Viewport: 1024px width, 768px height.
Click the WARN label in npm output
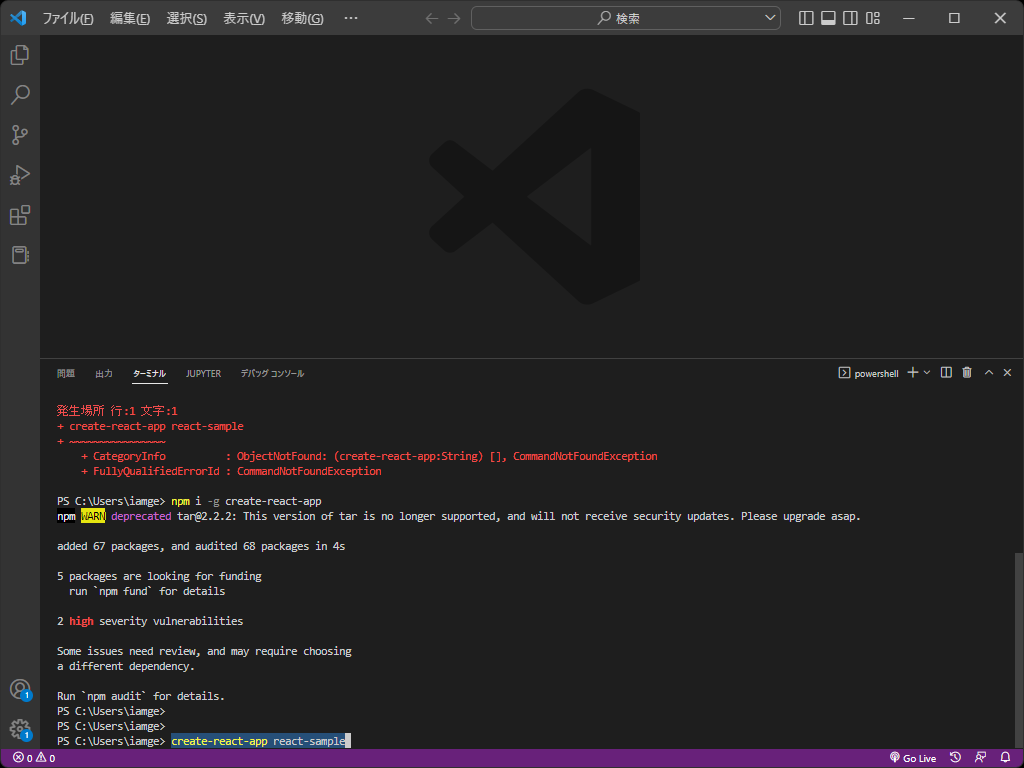(x=93, y=517)
